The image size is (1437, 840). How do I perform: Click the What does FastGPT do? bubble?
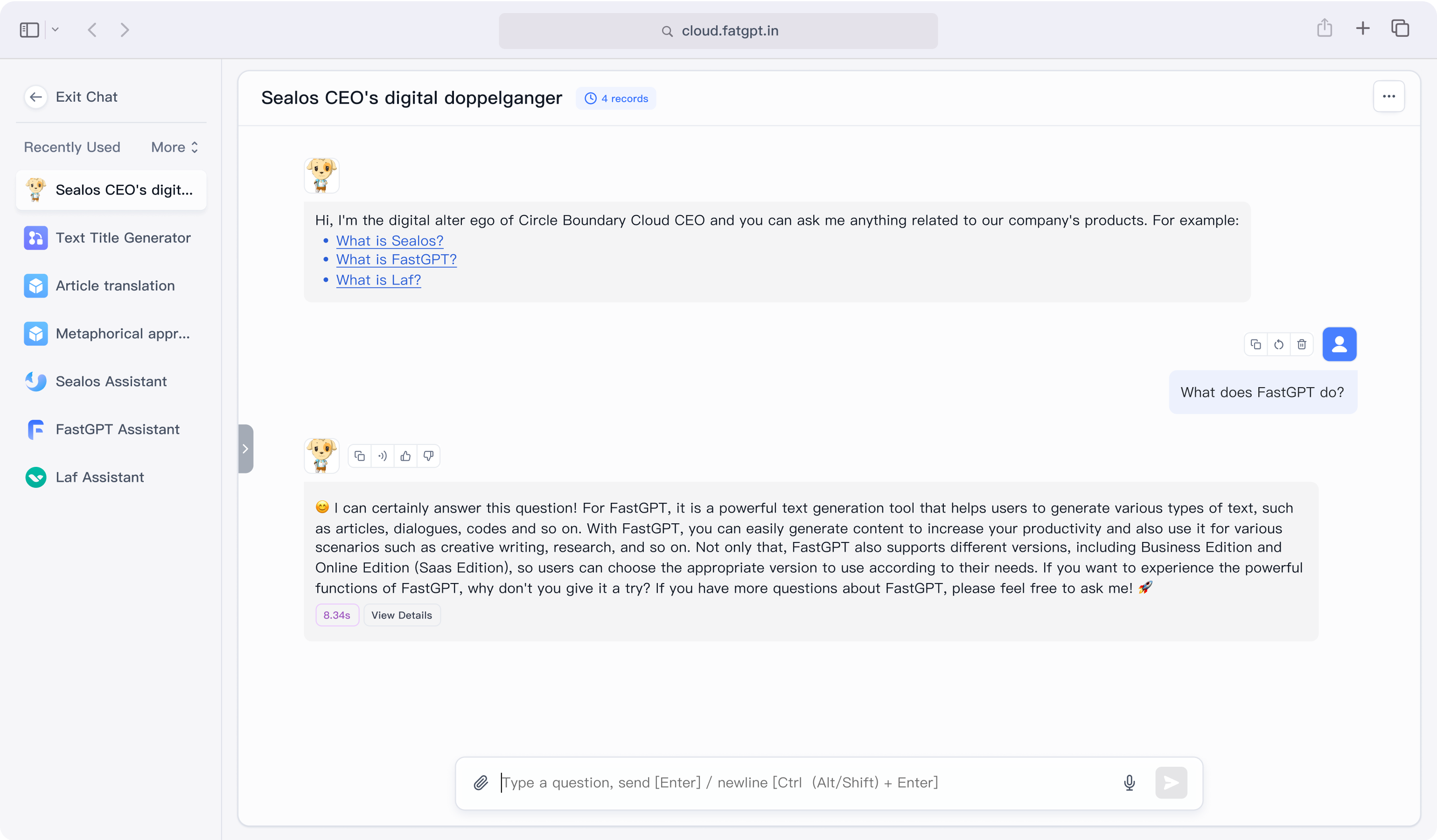[x=1263, y=392]
